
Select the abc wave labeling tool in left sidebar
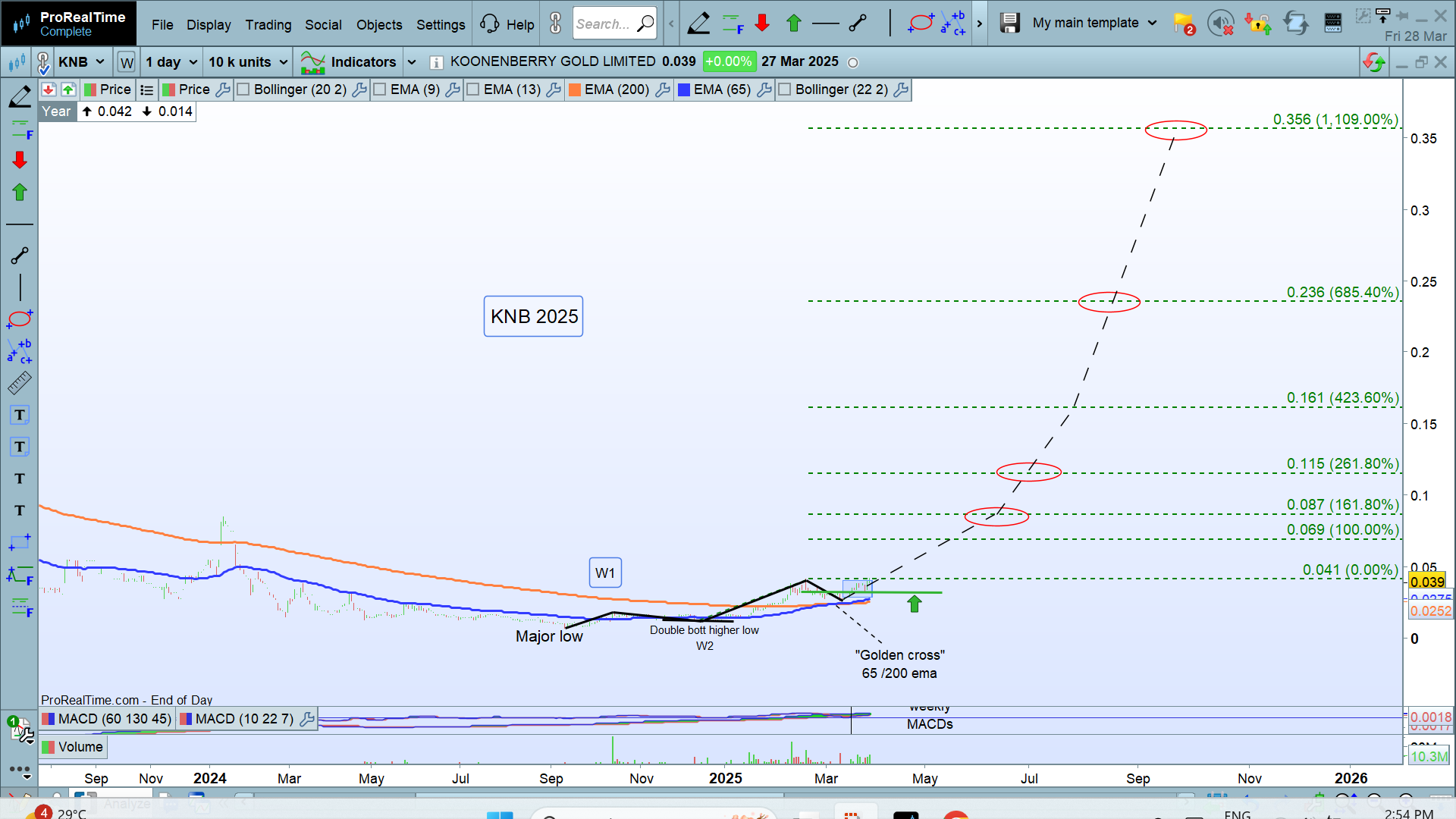click(20, 351)
